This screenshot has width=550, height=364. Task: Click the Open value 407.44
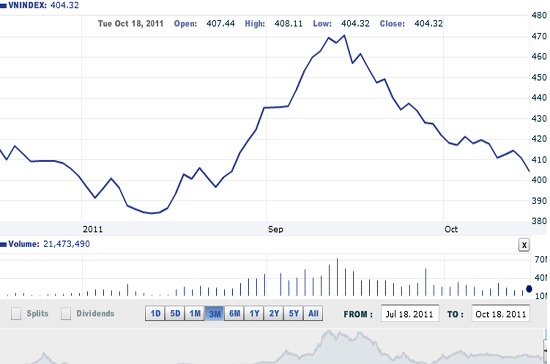220,23
